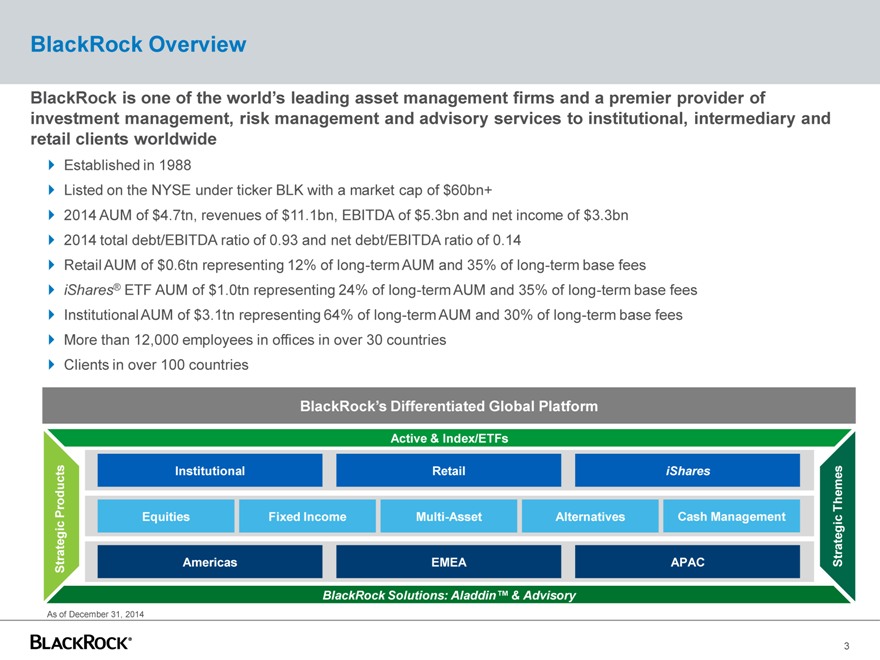This screenshot has height=660, width=880.
Task: Select the Alternatives box
Action: (590, 517)
